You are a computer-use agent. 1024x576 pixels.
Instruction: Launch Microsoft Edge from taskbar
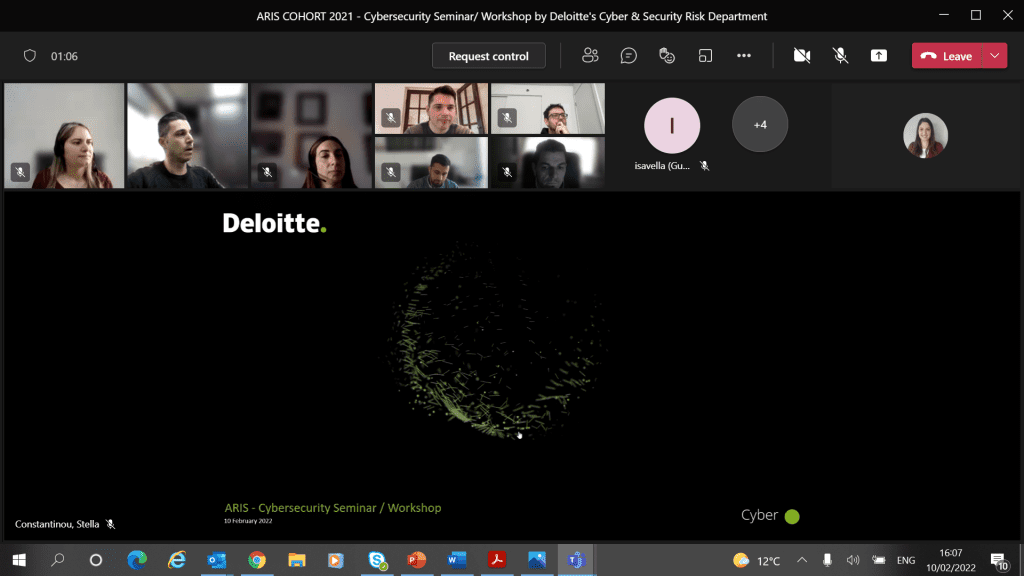point(137,560)
